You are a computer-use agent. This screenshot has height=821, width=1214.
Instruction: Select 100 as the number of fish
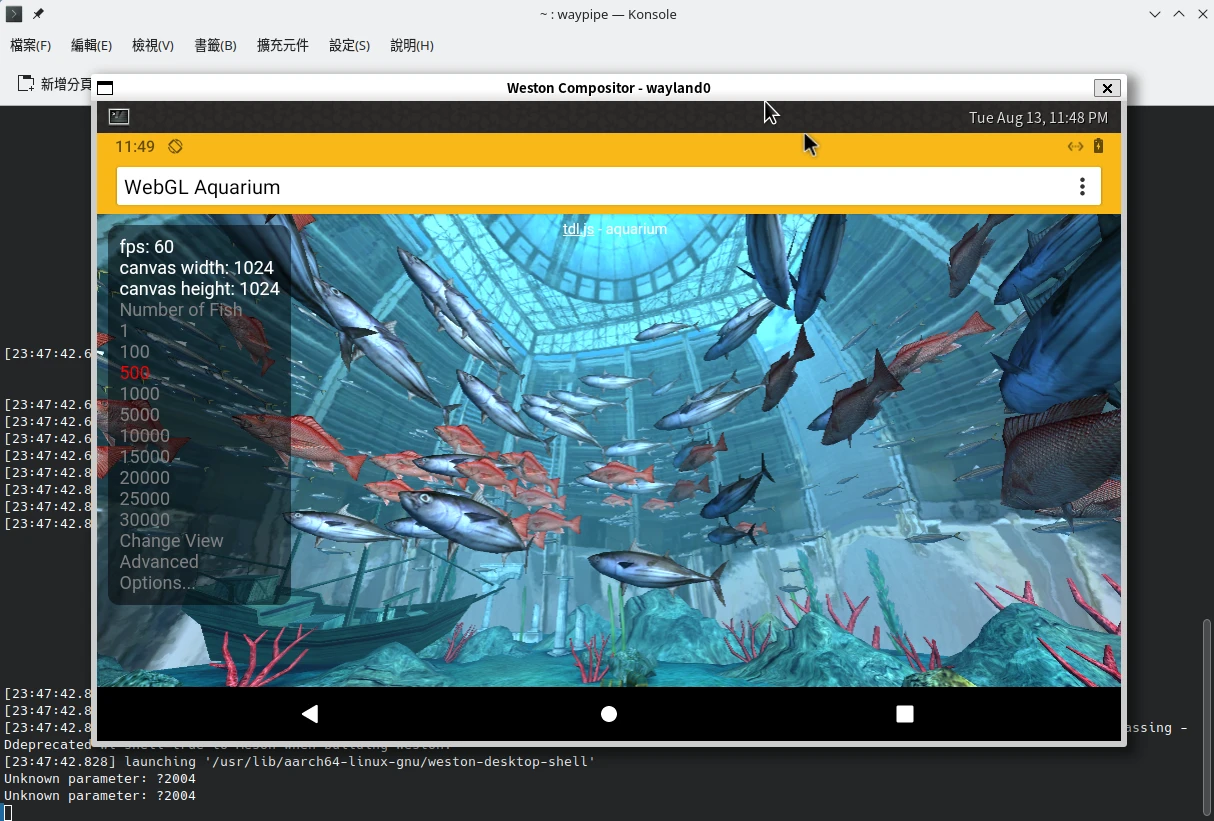(x=134, y=352)
